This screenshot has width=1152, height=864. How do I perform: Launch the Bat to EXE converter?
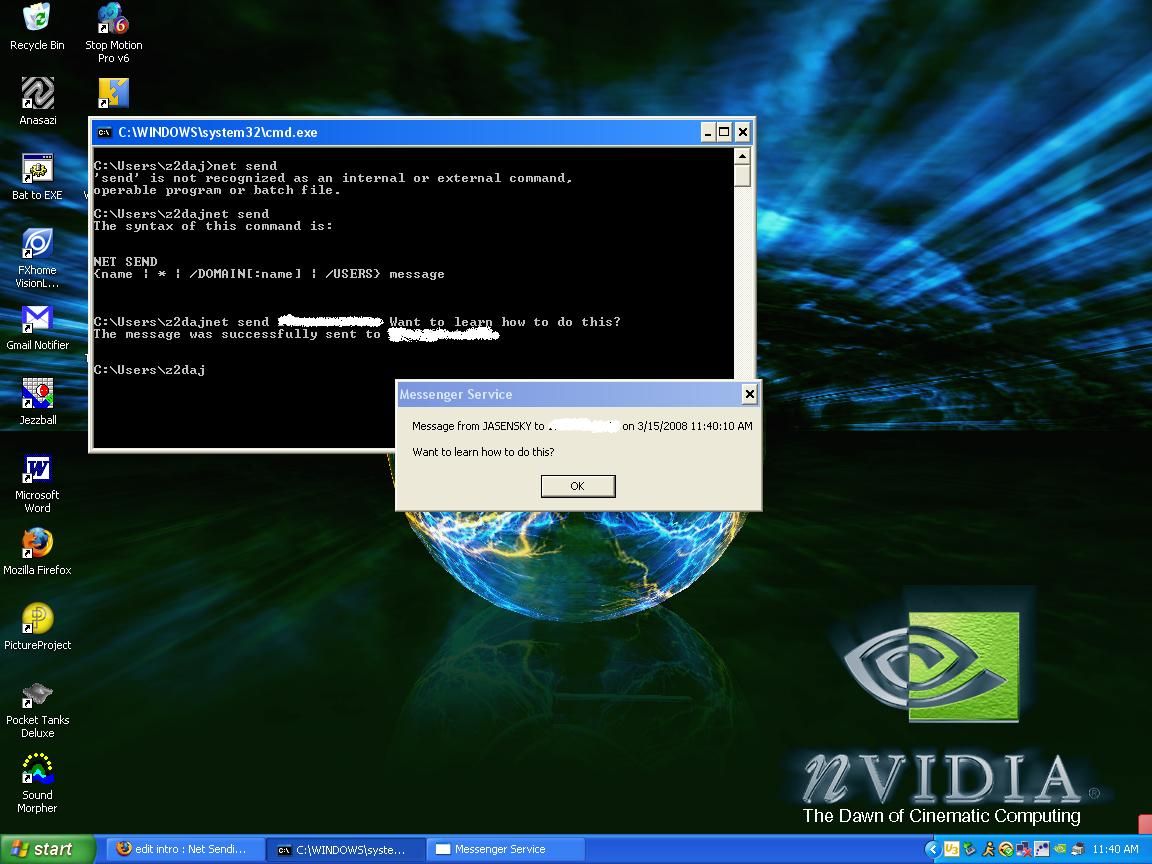(37, 168)
